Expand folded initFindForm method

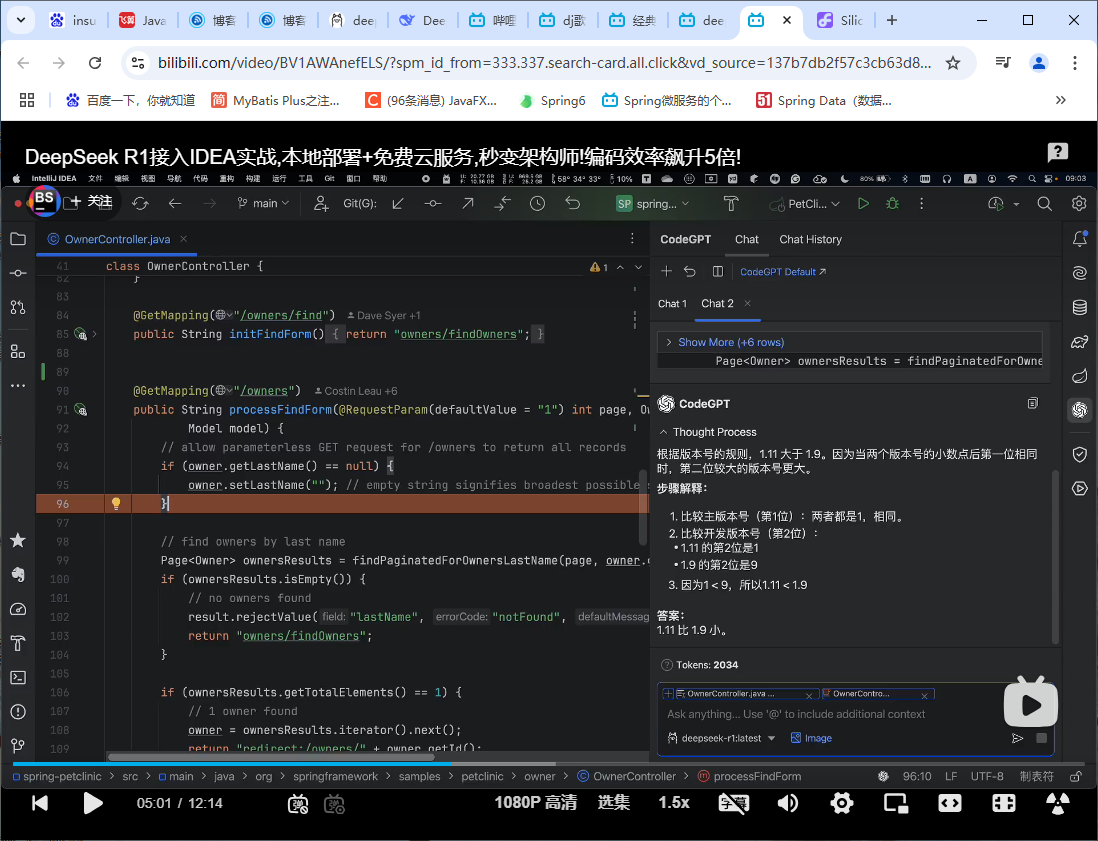coord(95,334)
